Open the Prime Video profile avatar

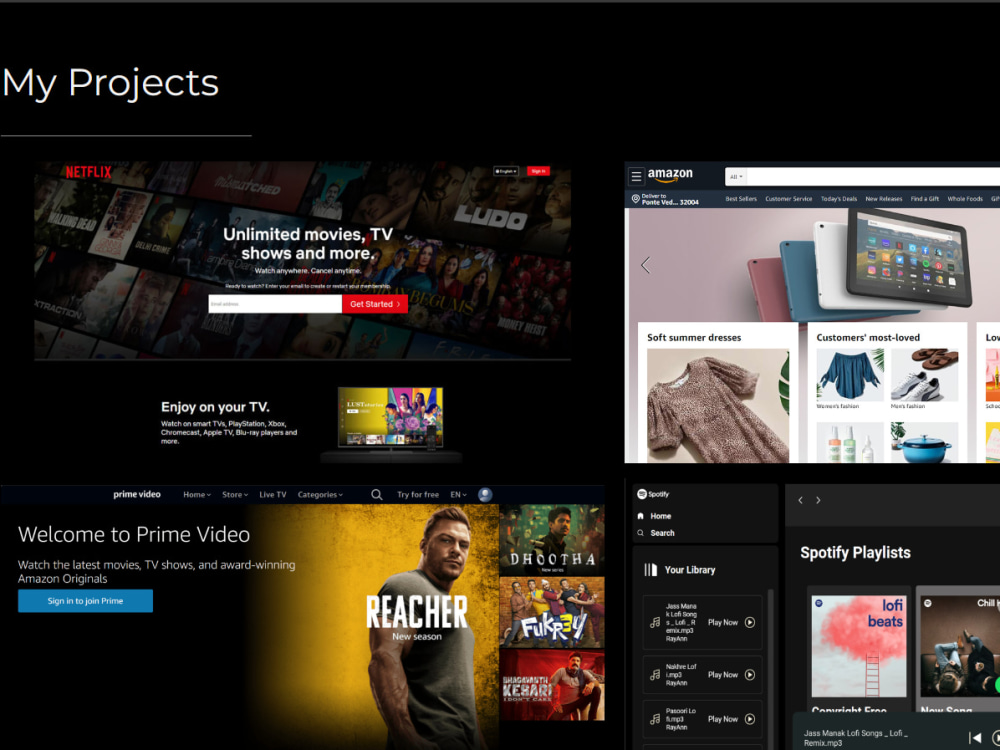point(485,495)
